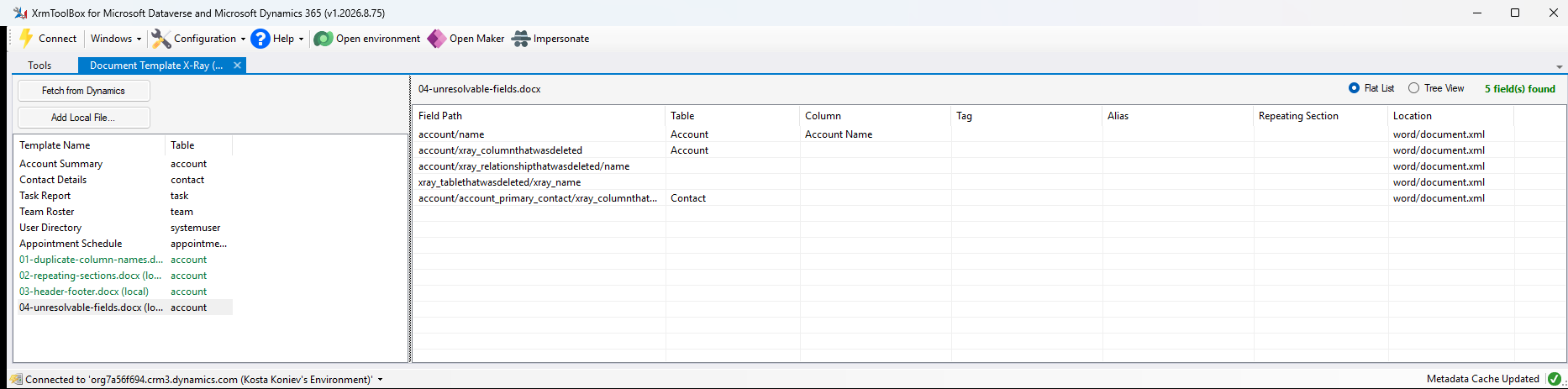Click the Metadata Cache Updated status text
Viewport: 1568px width, 389px height.
[x=1483, y=379]
